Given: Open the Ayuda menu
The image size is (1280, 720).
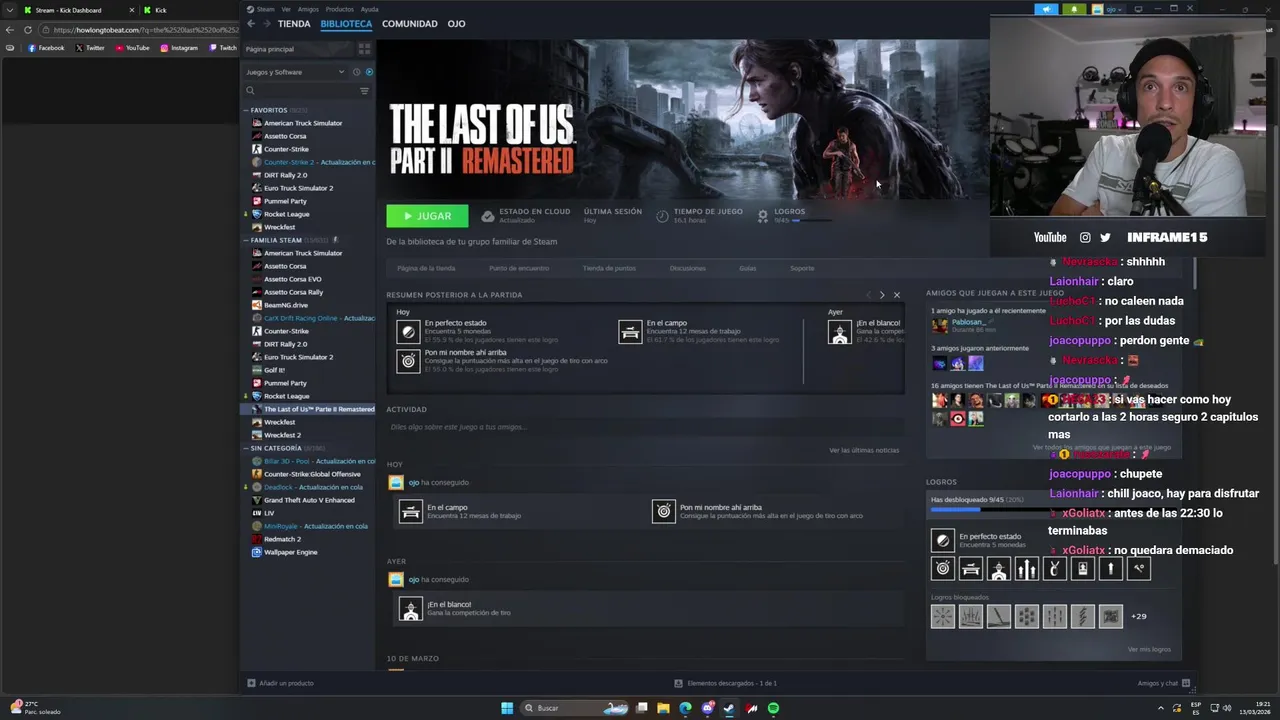Looking at the screenshot, I should 369,9.
